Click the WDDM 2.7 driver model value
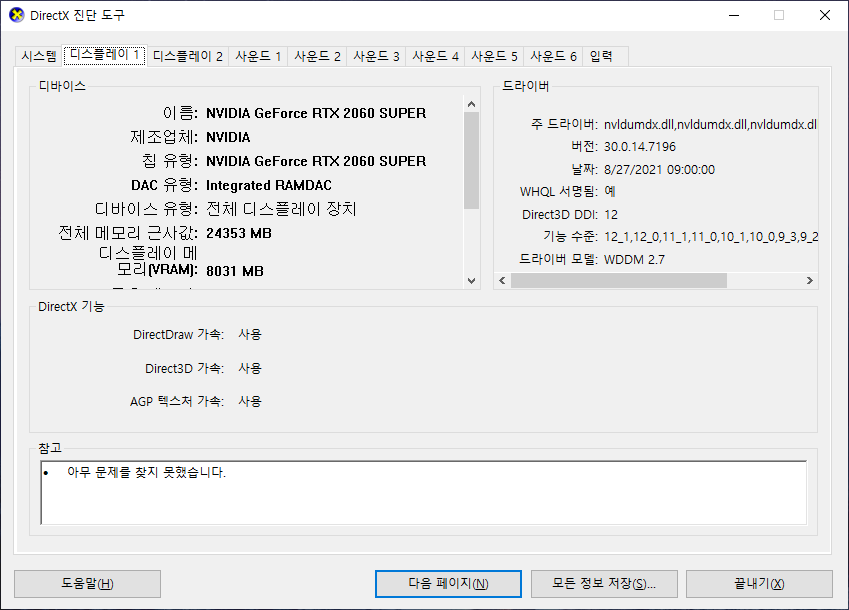849x610 pixels. coord(634,260)
